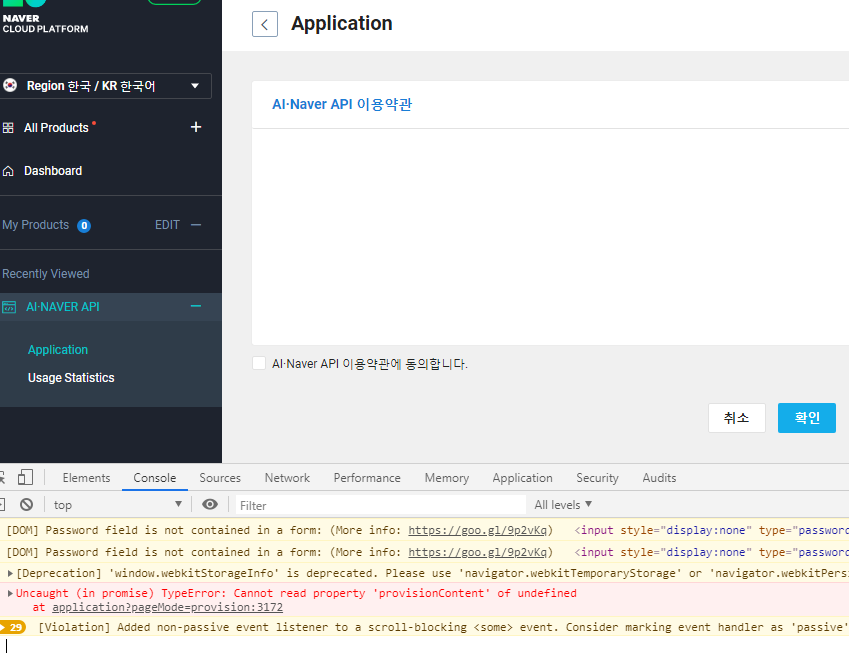Screen dimensions: 849x654
Task: Expand All Products with plus icon
Action: pyautogui.click(x=196, y=127)
